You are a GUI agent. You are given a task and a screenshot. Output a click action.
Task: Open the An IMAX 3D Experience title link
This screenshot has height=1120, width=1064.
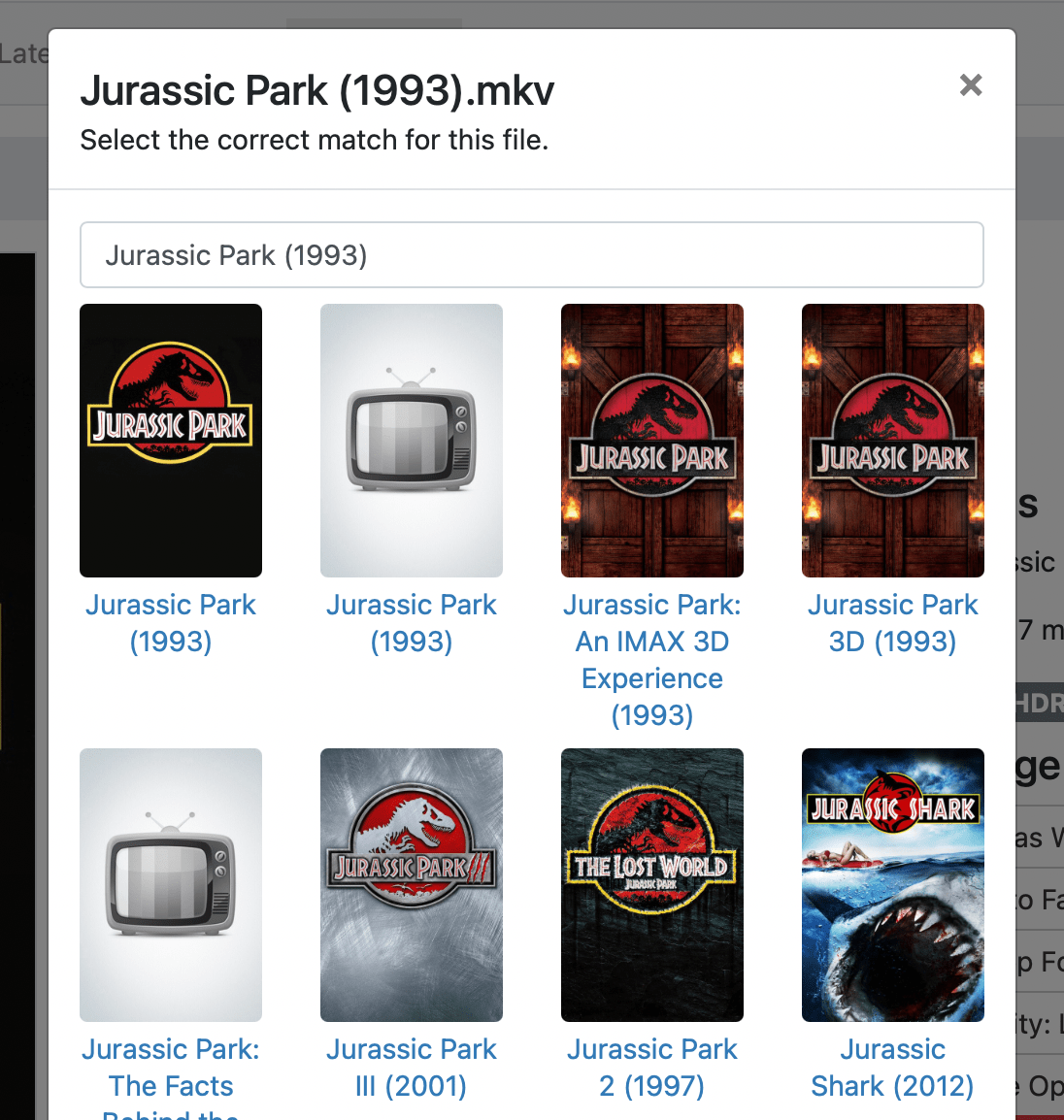pos(652,660)
